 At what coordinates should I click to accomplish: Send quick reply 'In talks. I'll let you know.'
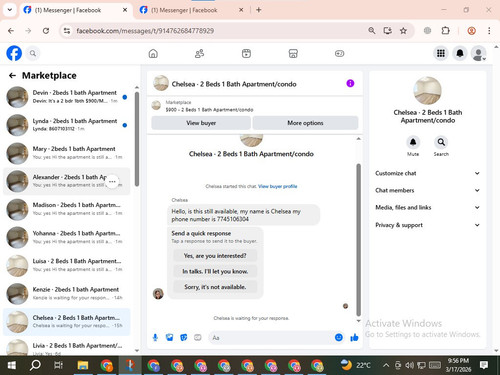tap(215, 271)
